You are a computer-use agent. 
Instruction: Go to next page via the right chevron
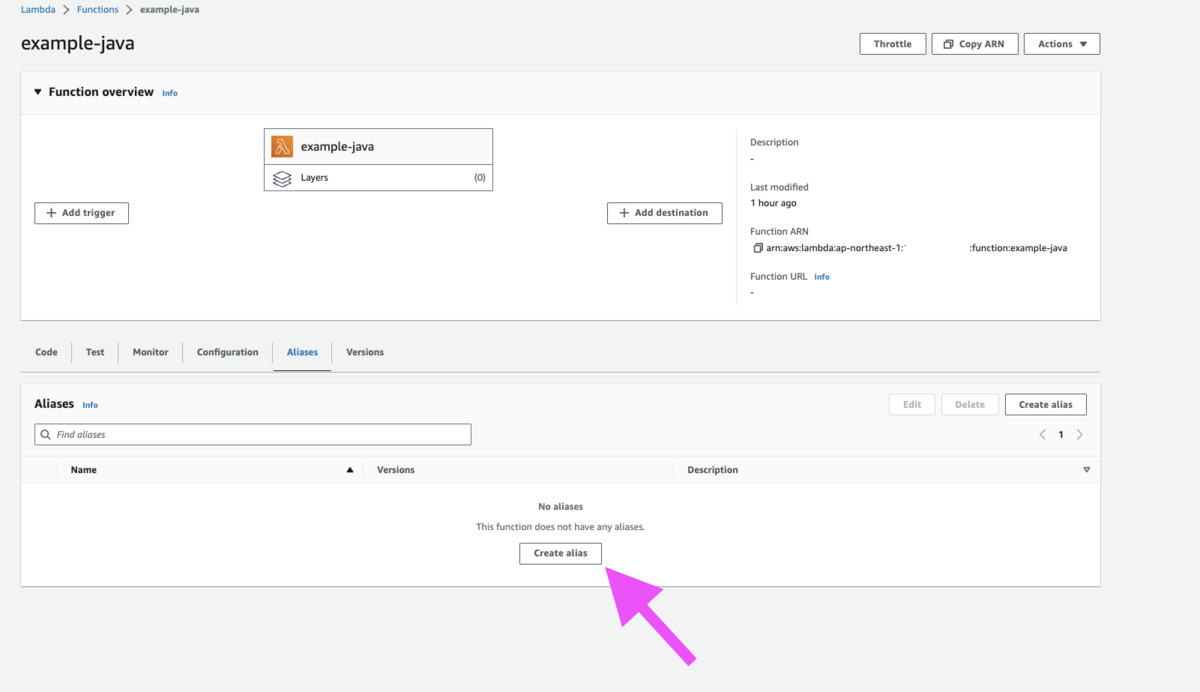(1079, 434)
